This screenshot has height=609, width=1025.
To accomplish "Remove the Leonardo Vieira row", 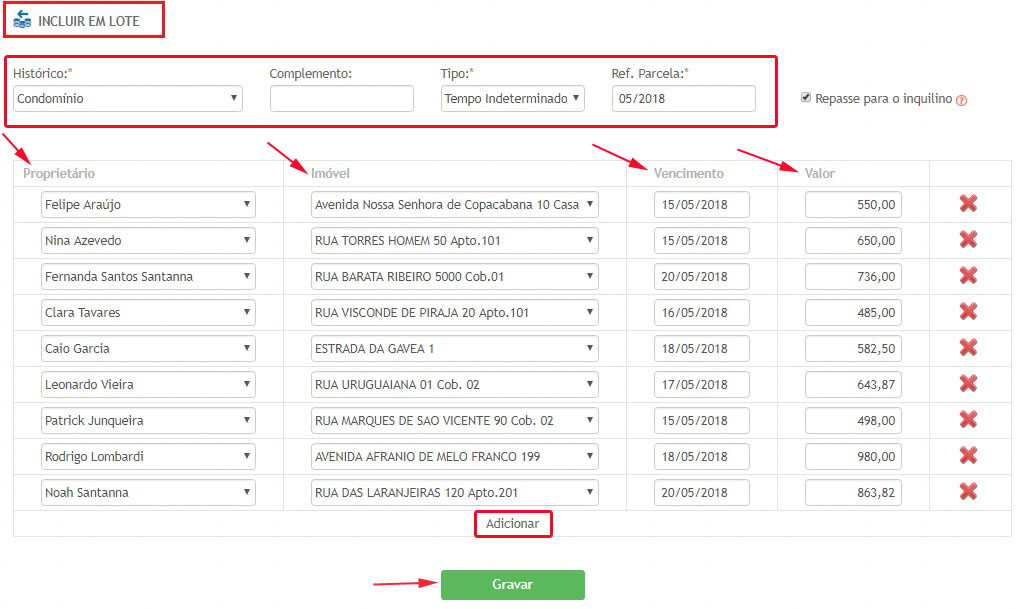I will click(967, 384).
